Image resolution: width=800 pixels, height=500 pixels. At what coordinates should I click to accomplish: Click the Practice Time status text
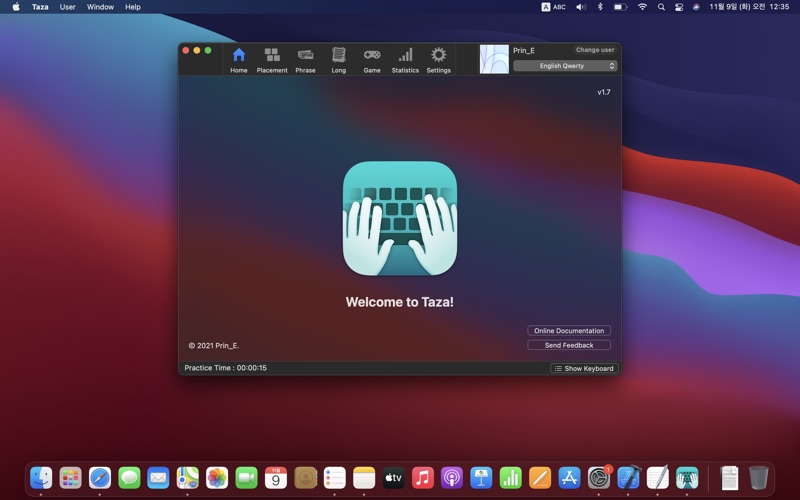point(226,368)
